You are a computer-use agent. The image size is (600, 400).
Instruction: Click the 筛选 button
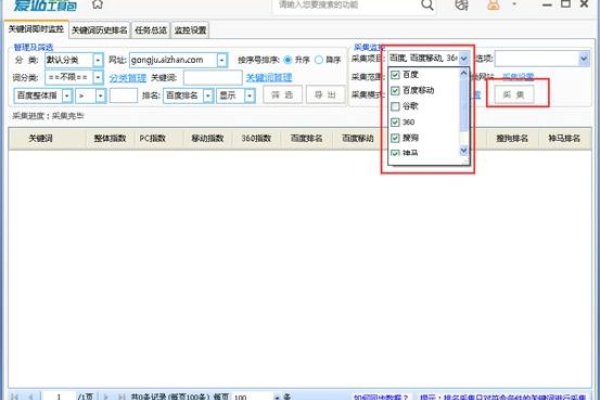tap(282, 95)
